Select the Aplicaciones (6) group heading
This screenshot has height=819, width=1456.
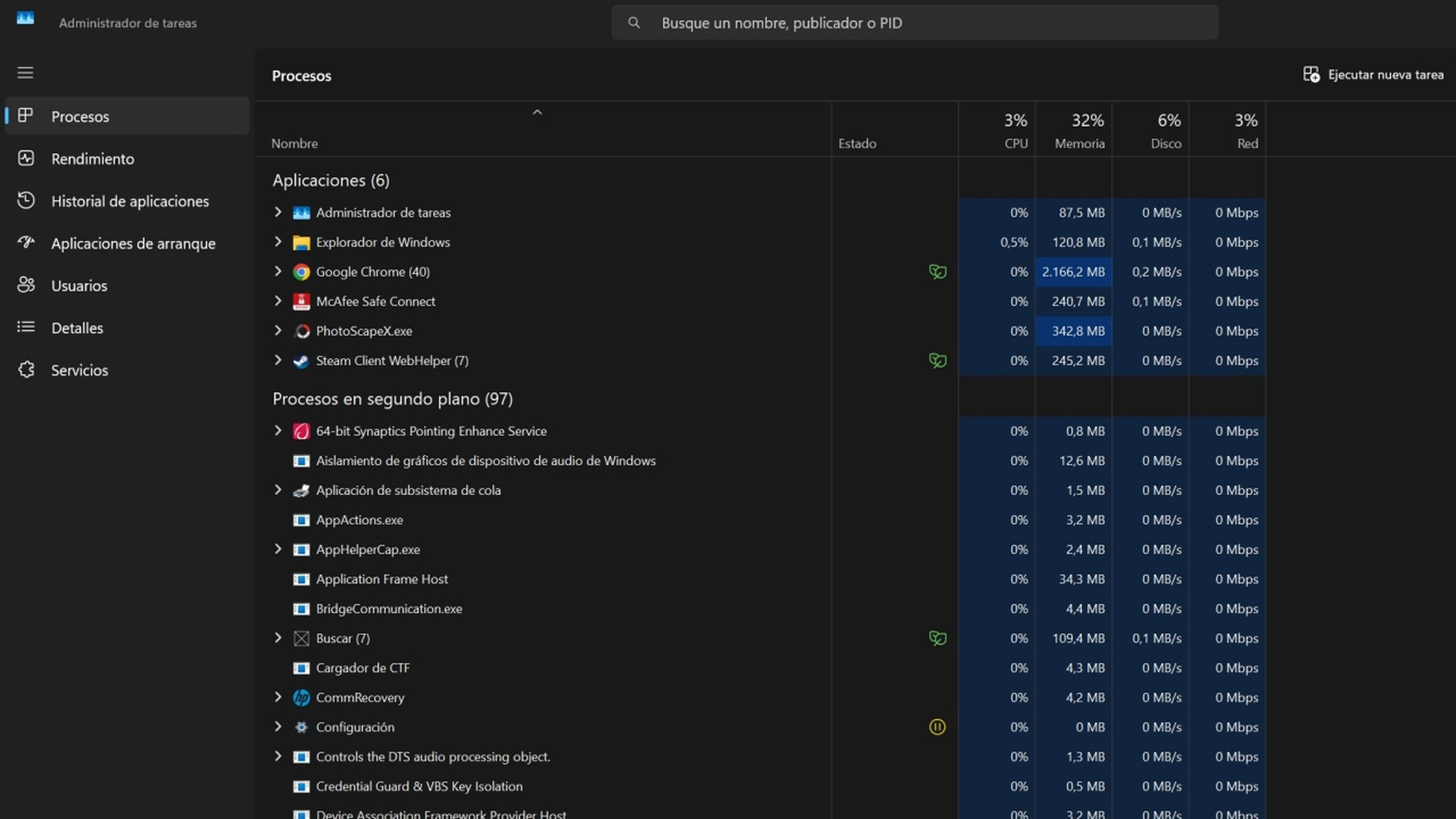click(x=331, y=180)
